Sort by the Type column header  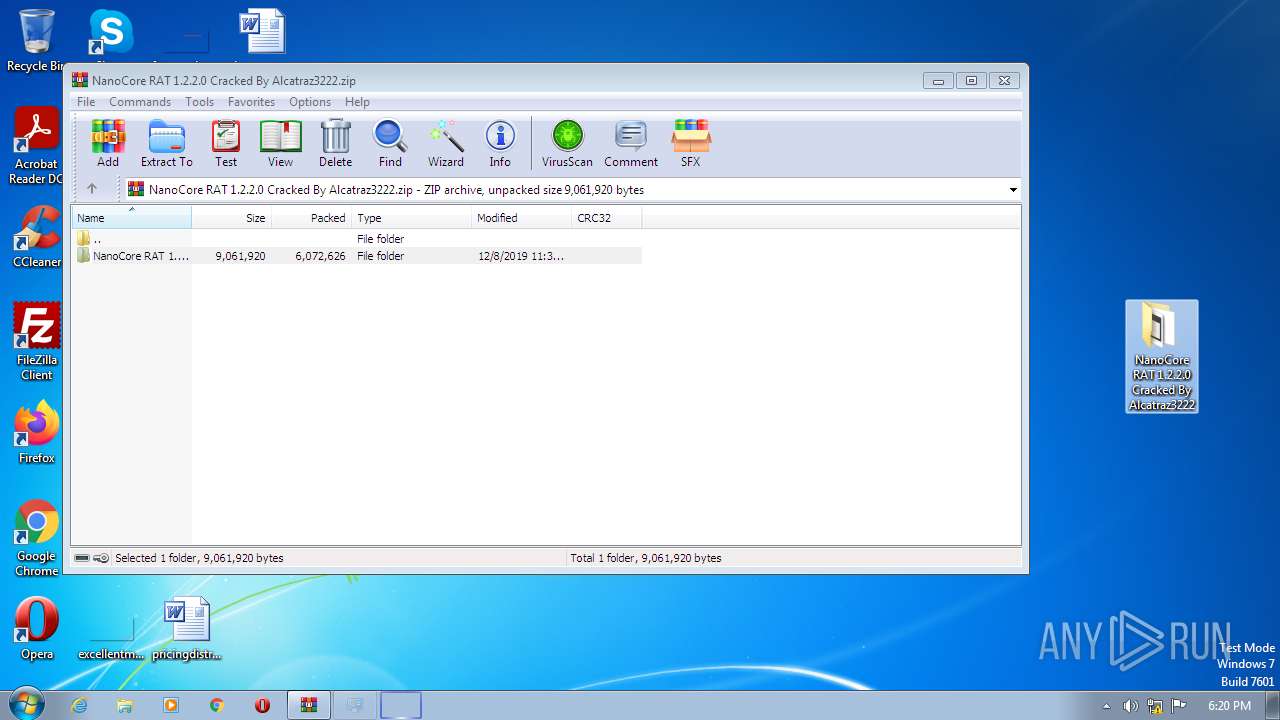click(412, 218)
